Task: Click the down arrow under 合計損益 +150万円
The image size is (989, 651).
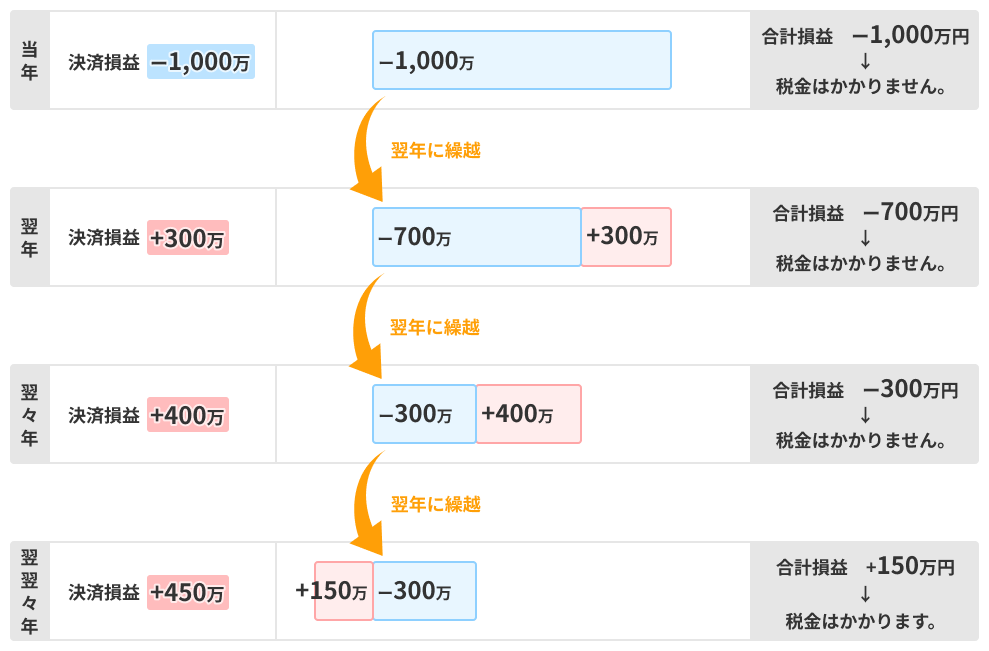Action: (865, 594)
